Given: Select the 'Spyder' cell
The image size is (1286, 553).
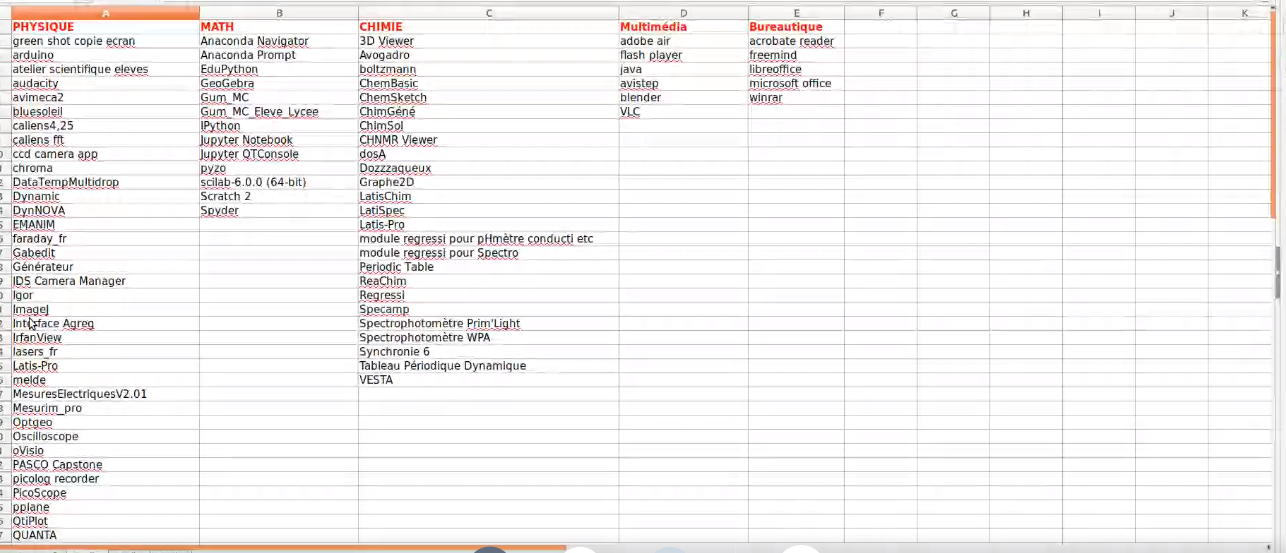Looking at the screenshot, I should click(279, 211).
